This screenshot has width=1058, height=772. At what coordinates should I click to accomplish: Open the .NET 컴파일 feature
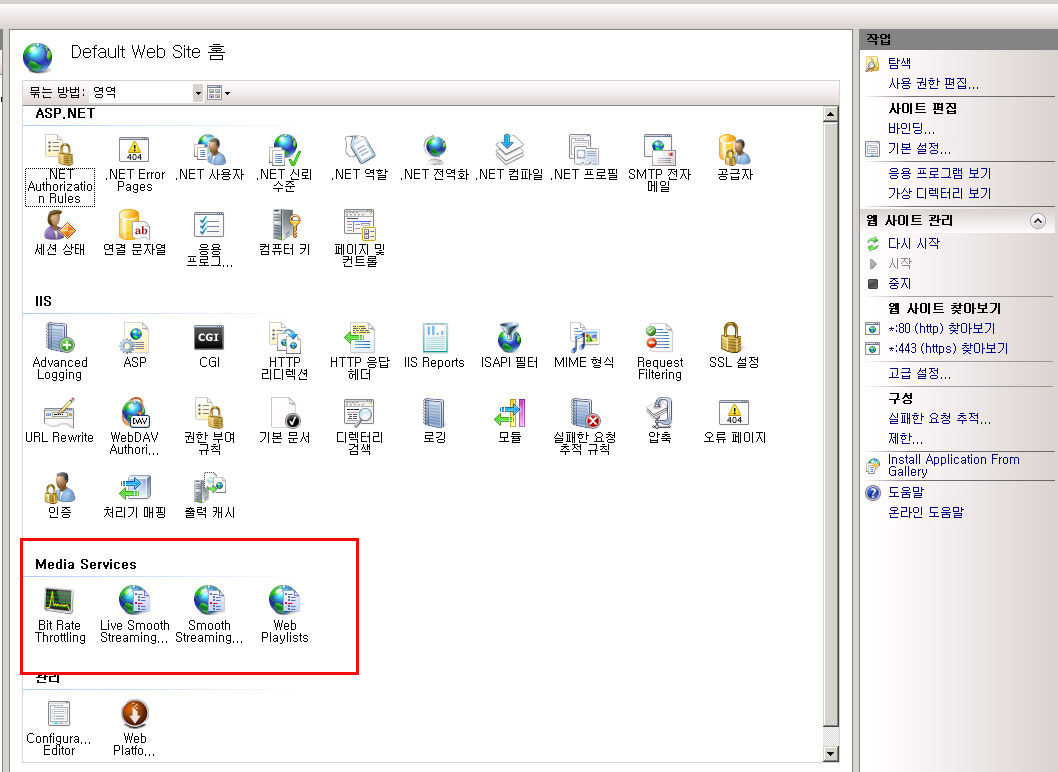point(509,158)
